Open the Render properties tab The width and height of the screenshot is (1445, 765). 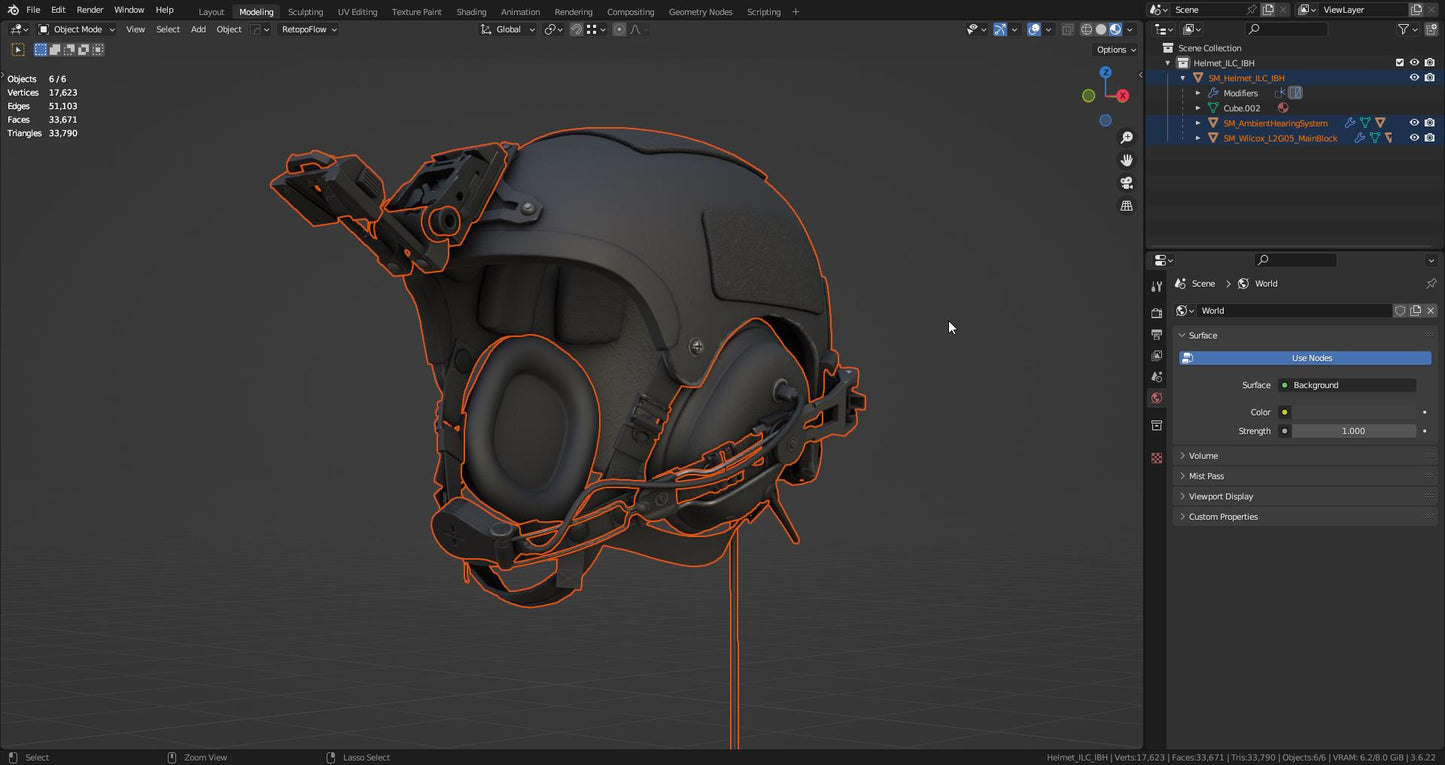1156,312
